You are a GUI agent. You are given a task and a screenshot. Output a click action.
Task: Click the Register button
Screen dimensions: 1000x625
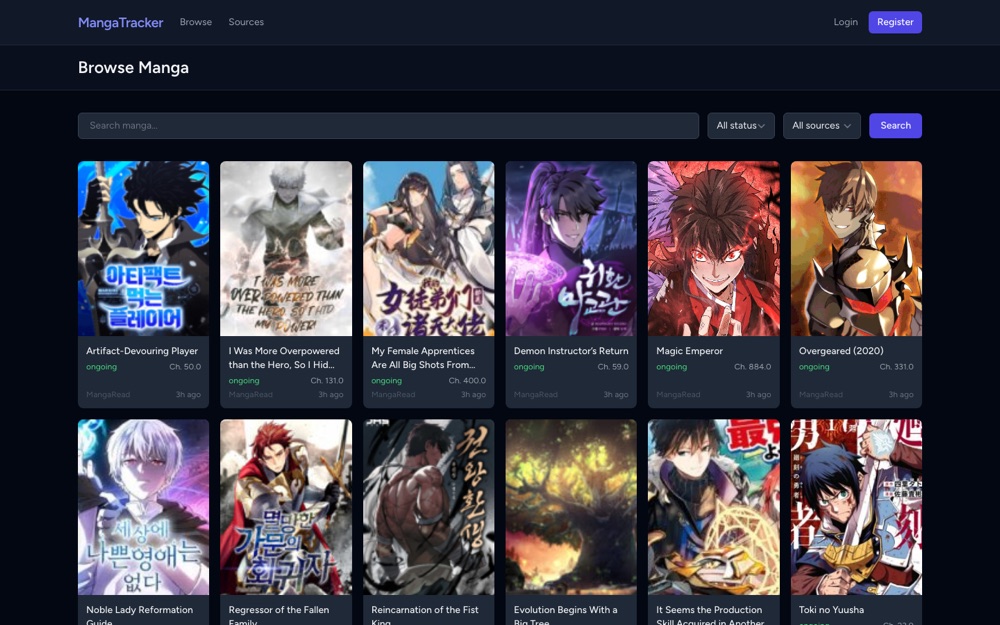(895, 22)
